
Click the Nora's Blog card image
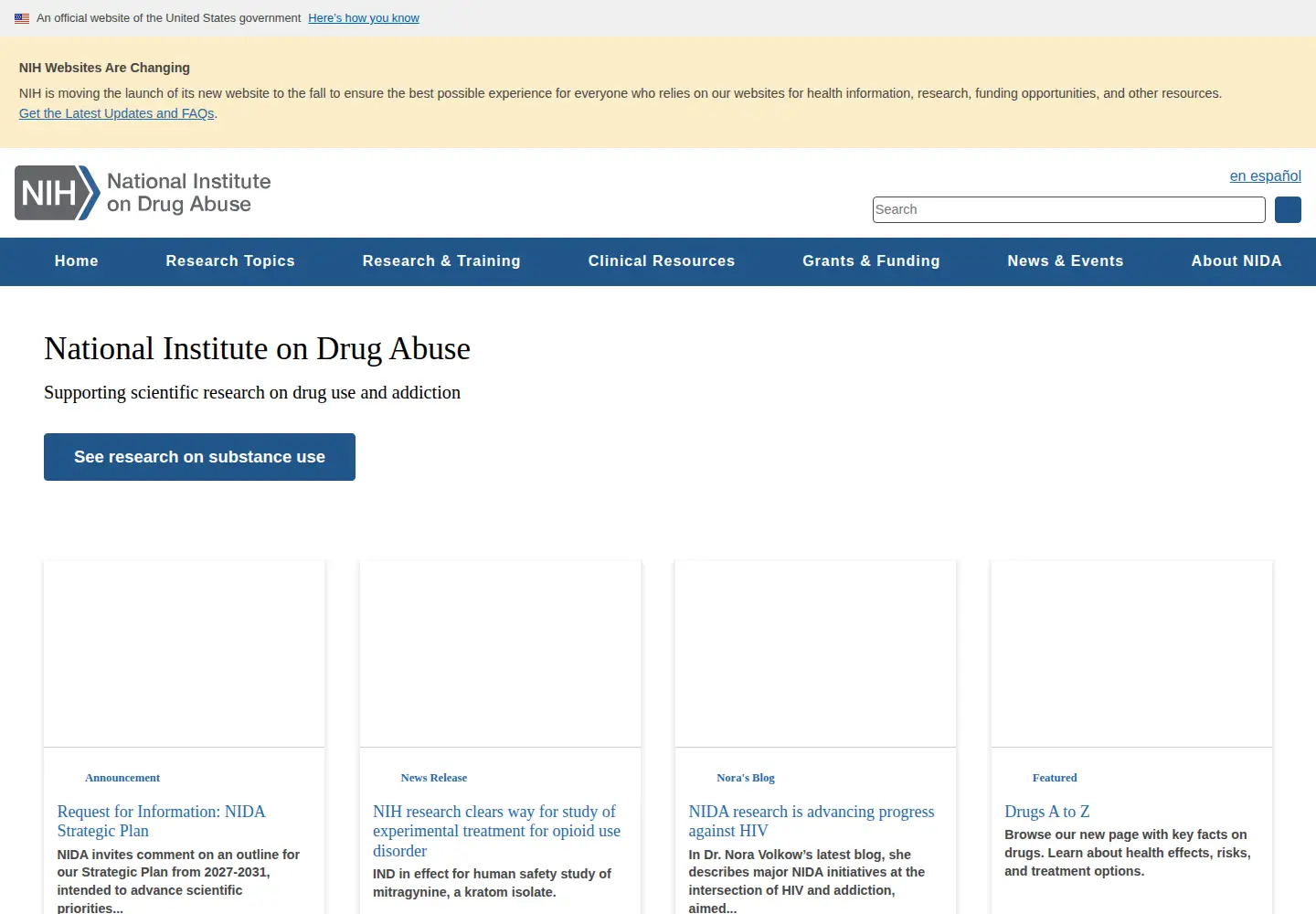pyautogui.click(x=815, y=654)
